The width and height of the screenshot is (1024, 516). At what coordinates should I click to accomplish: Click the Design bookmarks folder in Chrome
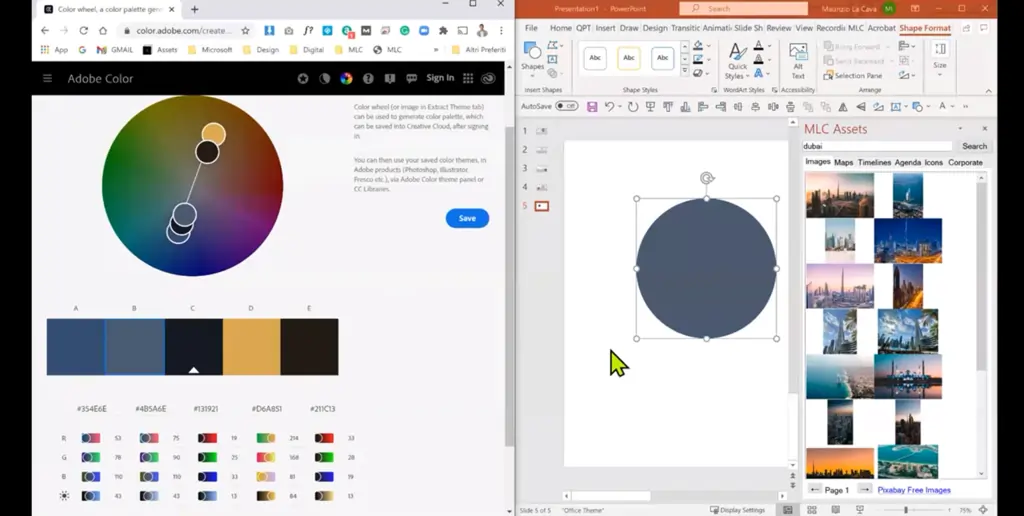(261, 50)
